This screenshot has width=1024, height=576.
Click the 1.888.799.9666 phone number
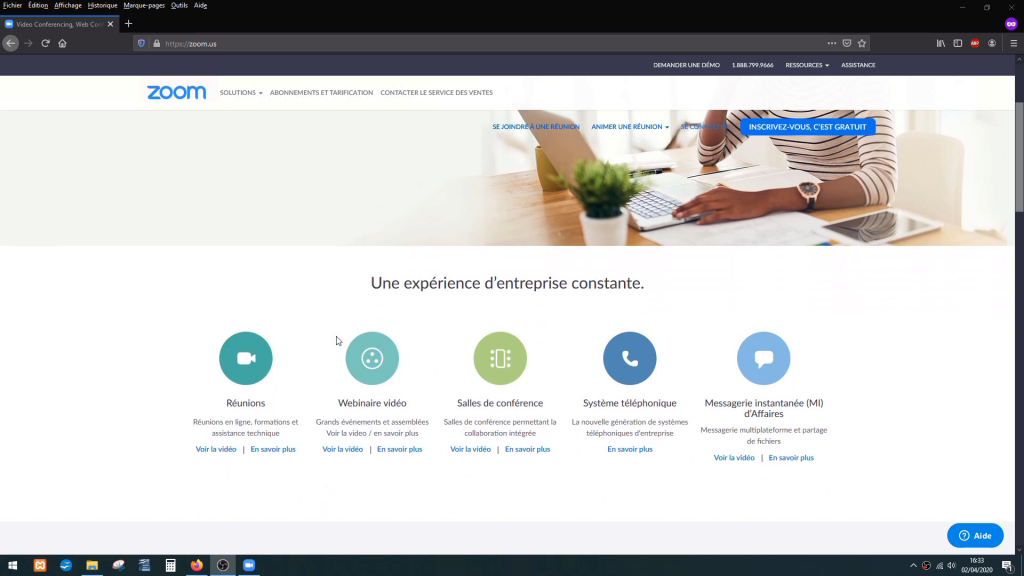[752, 65]
